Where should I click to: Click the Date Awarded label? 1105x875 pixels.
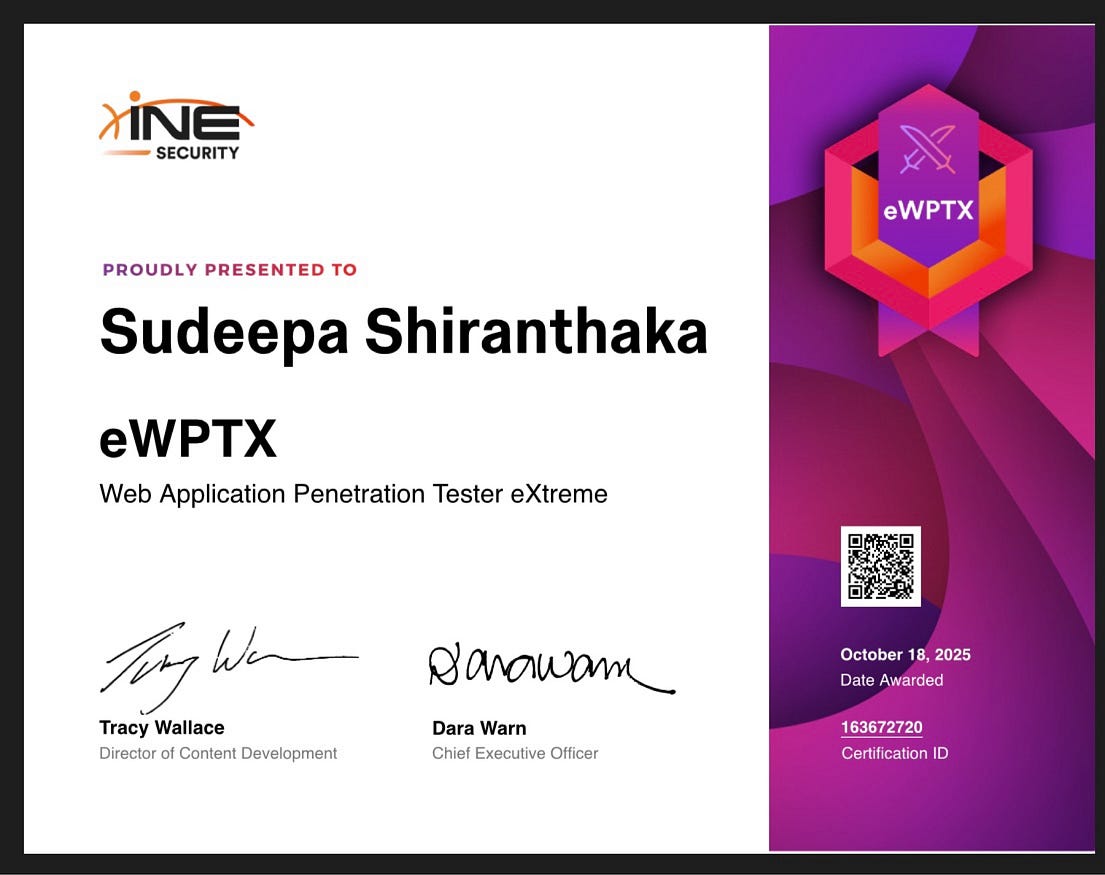pos(891,680)
